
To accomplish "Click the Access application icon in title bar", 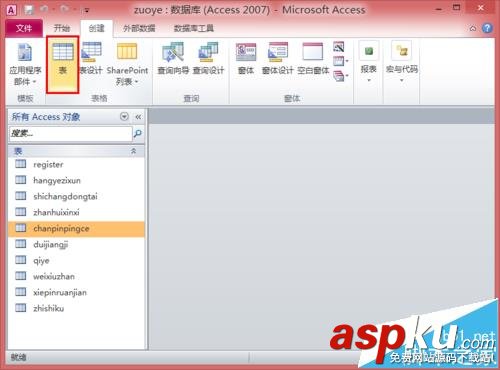I will click(11, 10).
